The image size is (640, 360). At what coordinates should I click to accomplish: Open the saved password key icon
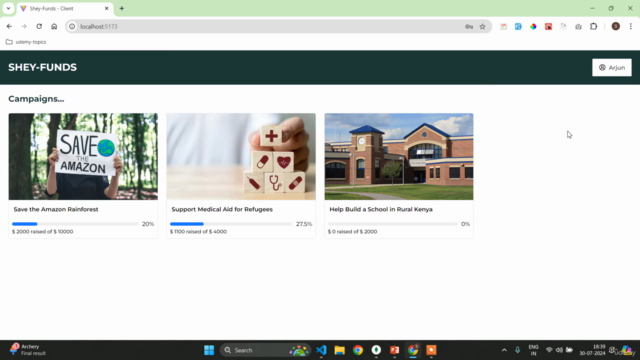pyautogui.click(x=469, y=27)
